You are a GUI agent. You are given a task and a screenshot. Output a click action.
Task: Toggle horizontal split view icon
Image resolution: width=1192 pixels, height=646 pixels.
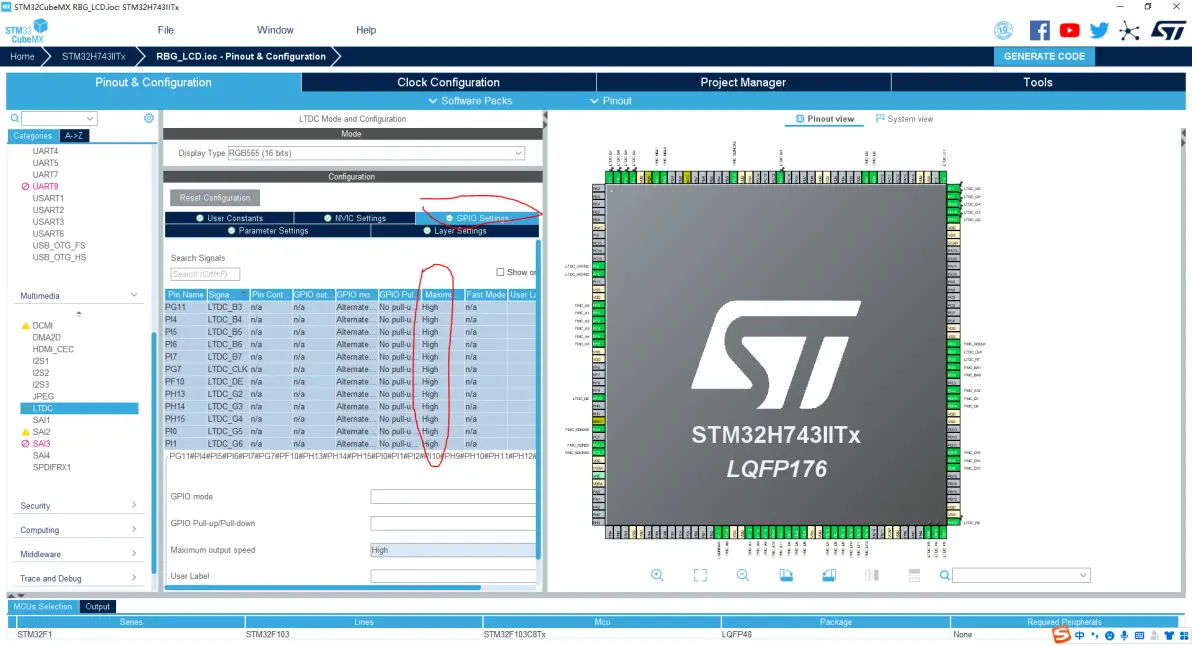pos(915,575)
